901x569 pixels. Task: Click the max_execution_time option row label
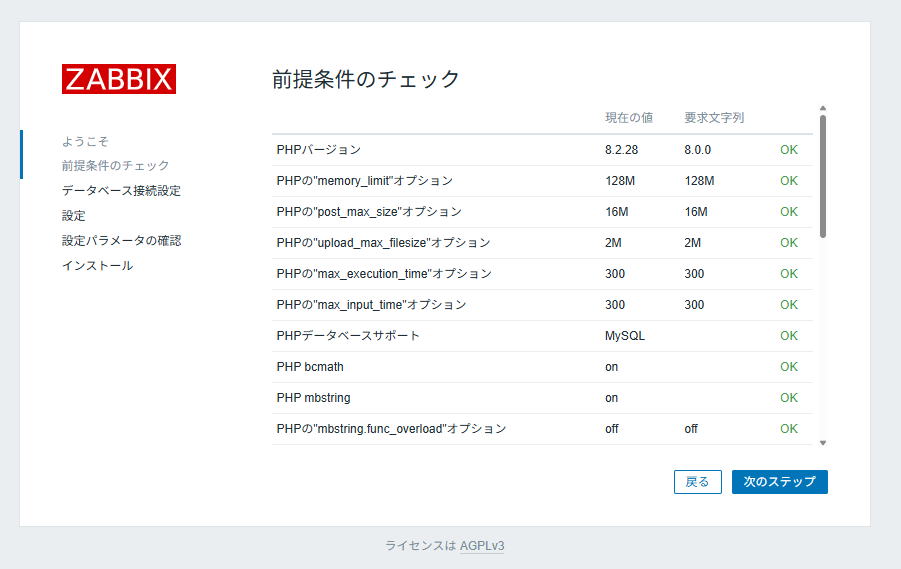[x=384, y=274]
